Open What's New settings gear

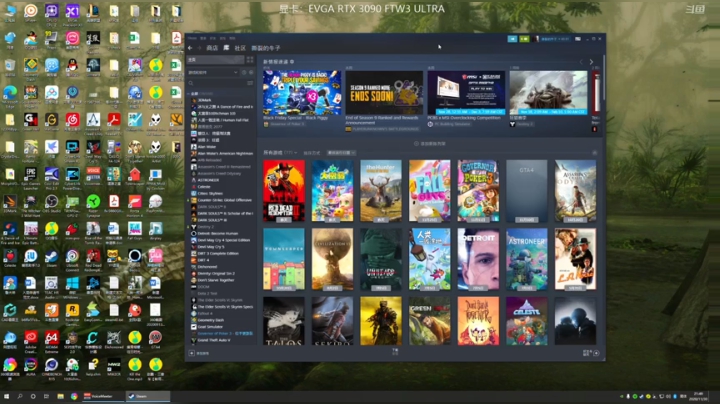[292, 62]
